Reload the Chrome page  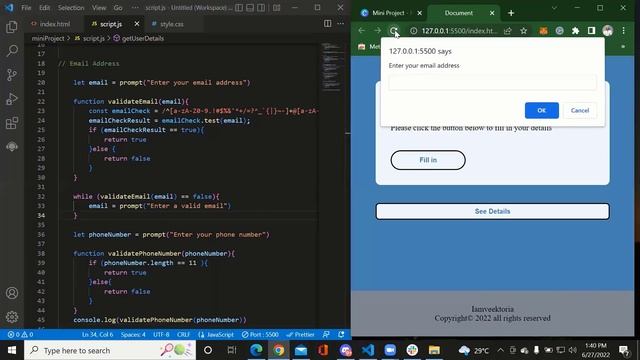click(394, 31)
